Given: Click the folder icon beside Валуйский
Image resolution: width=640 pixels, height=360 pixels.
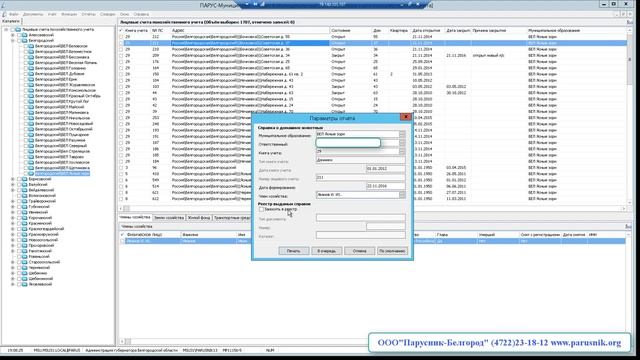Looking at the screenshot, I should (24, 184).
